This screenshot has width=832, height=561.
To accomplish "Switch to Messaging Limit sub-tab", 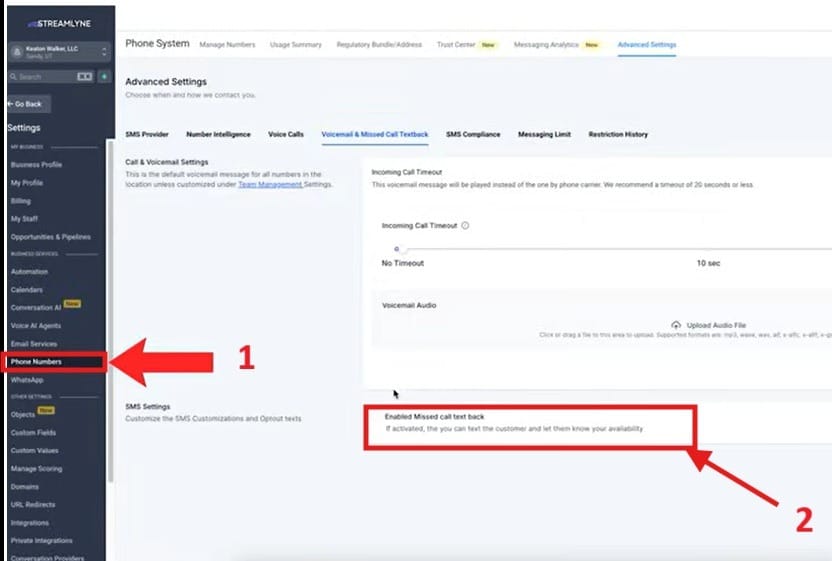I will point(544,134).
